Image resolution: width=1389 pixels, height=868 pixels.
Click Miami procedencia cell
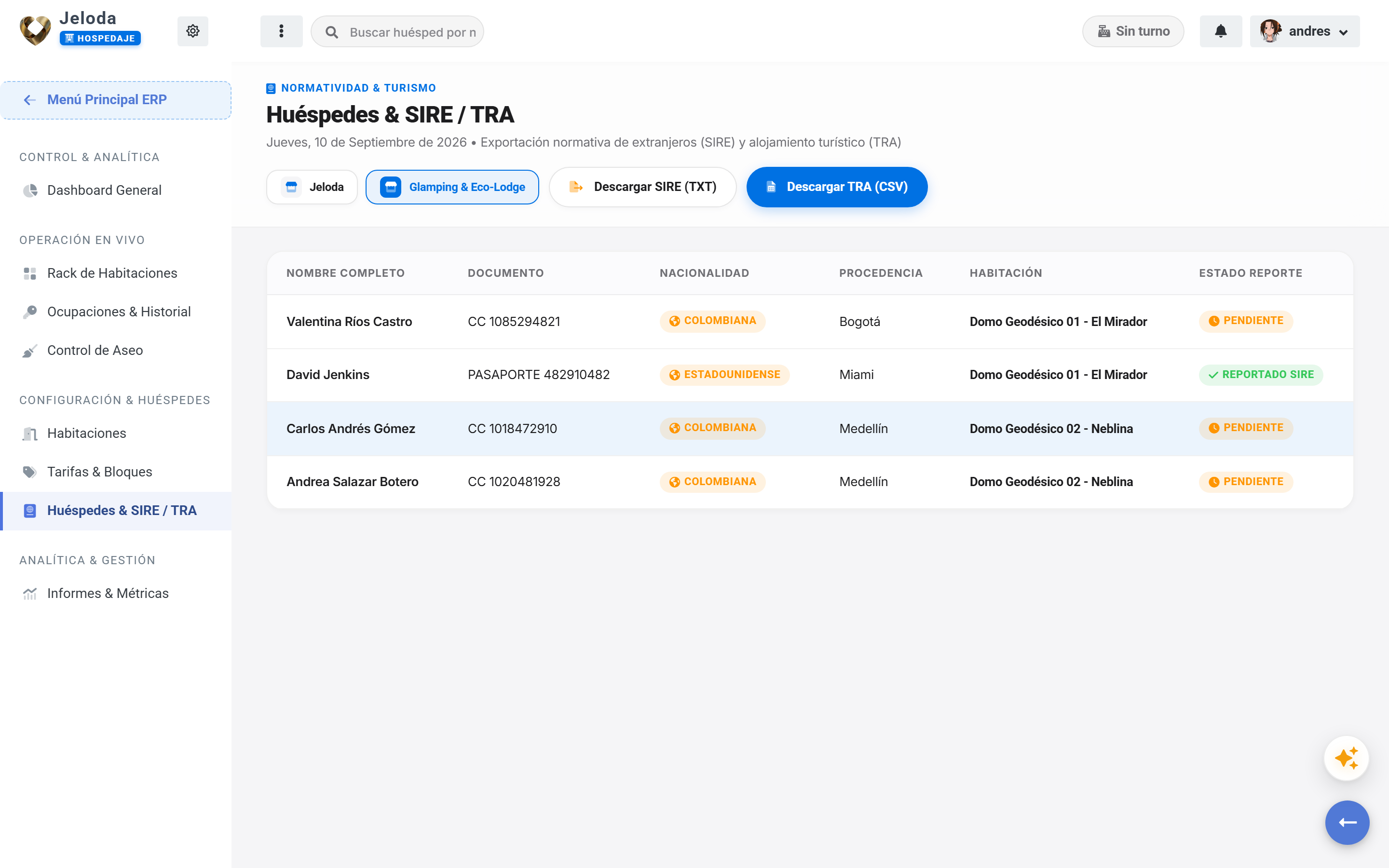pos(857,375)
